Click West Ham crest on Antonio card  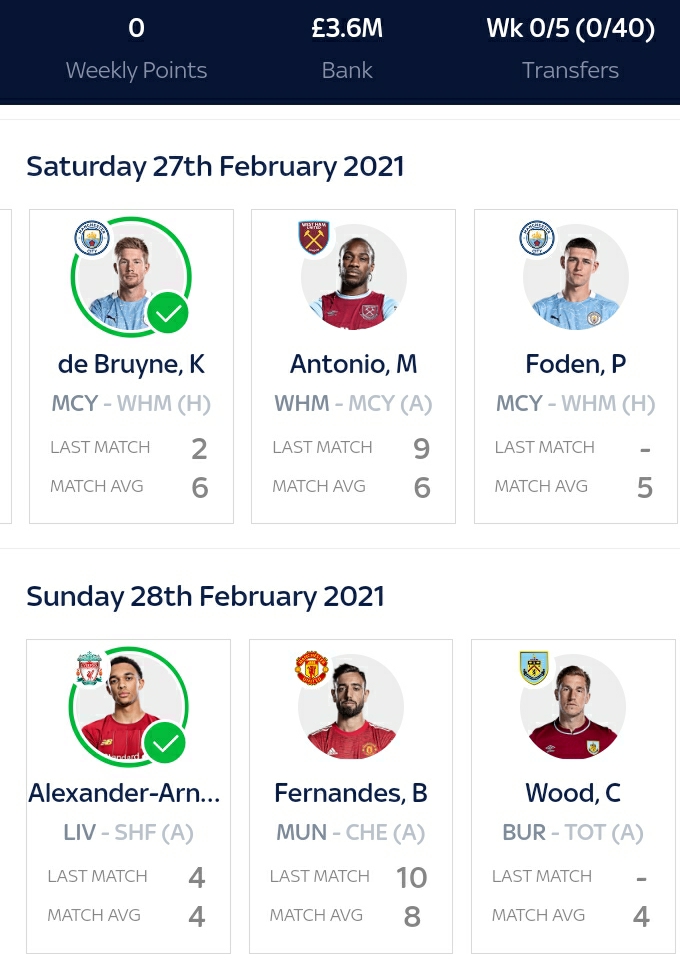pos(314,239)
